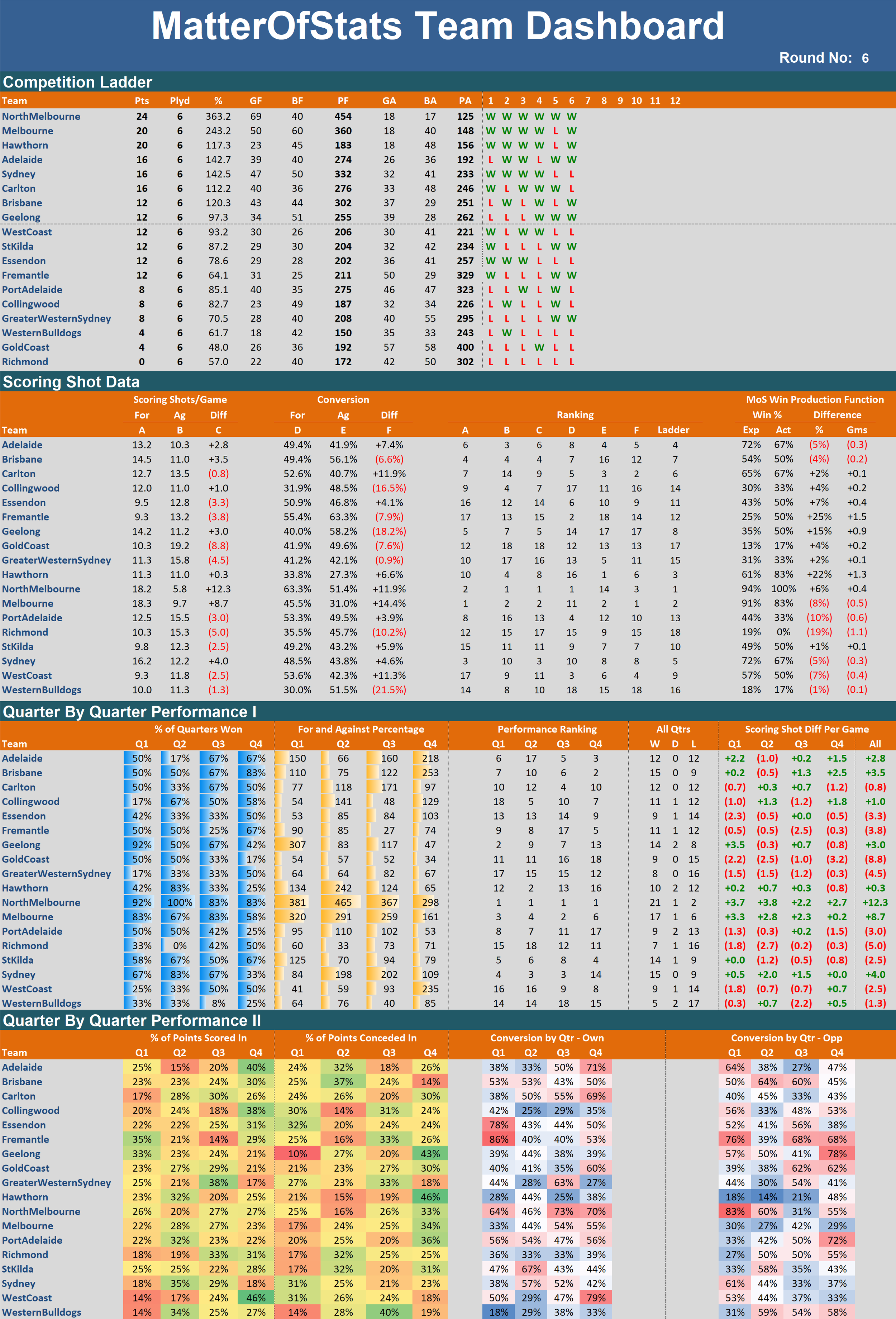Click the Pts column header in ladder
Screen dimensions: 896x1319
click(x=142, y=101)
